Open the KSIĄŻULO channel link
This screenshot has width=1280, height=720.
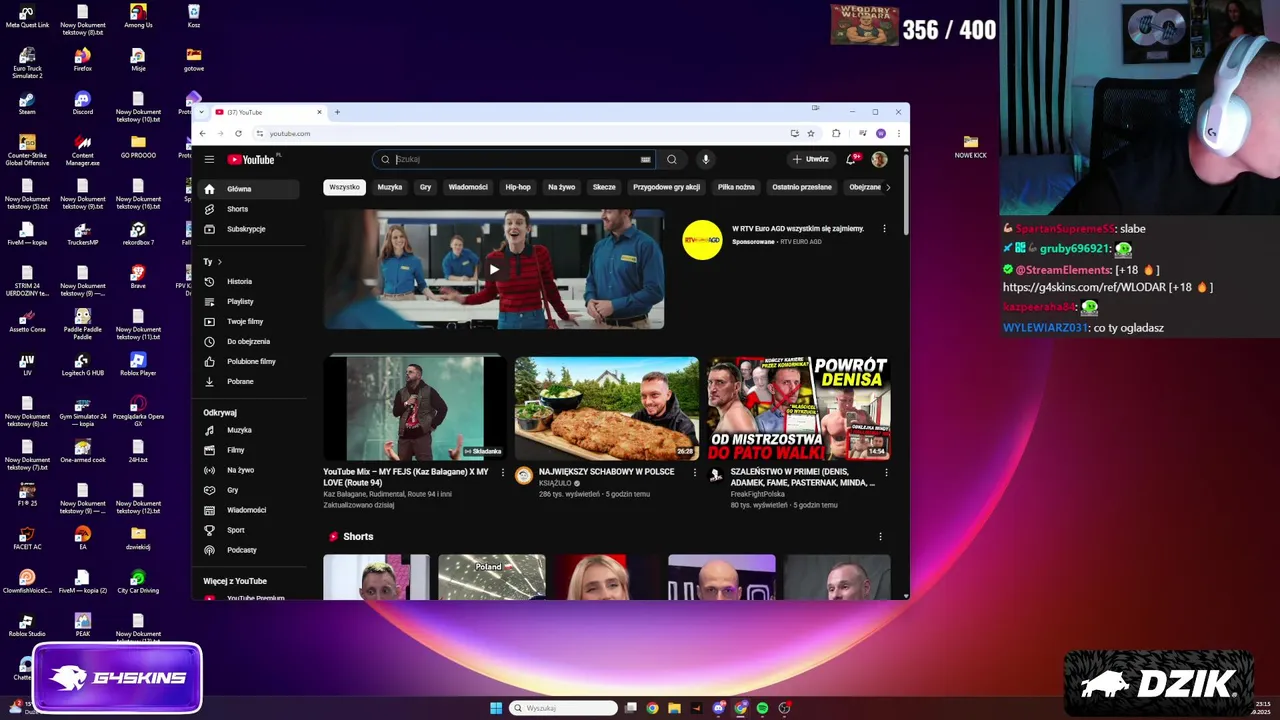555,483
